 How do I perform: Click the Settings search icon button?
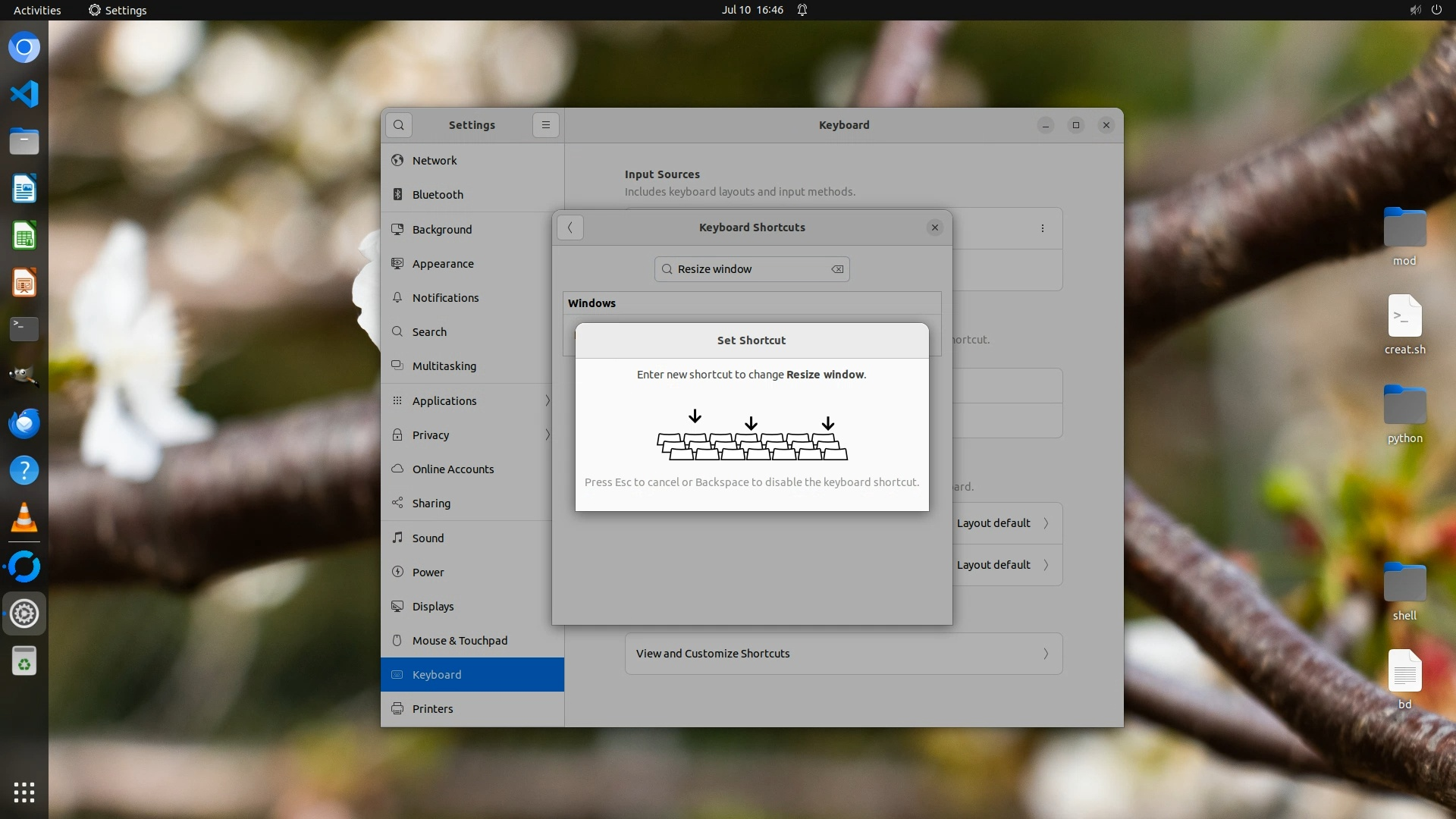tap(399, 125)
